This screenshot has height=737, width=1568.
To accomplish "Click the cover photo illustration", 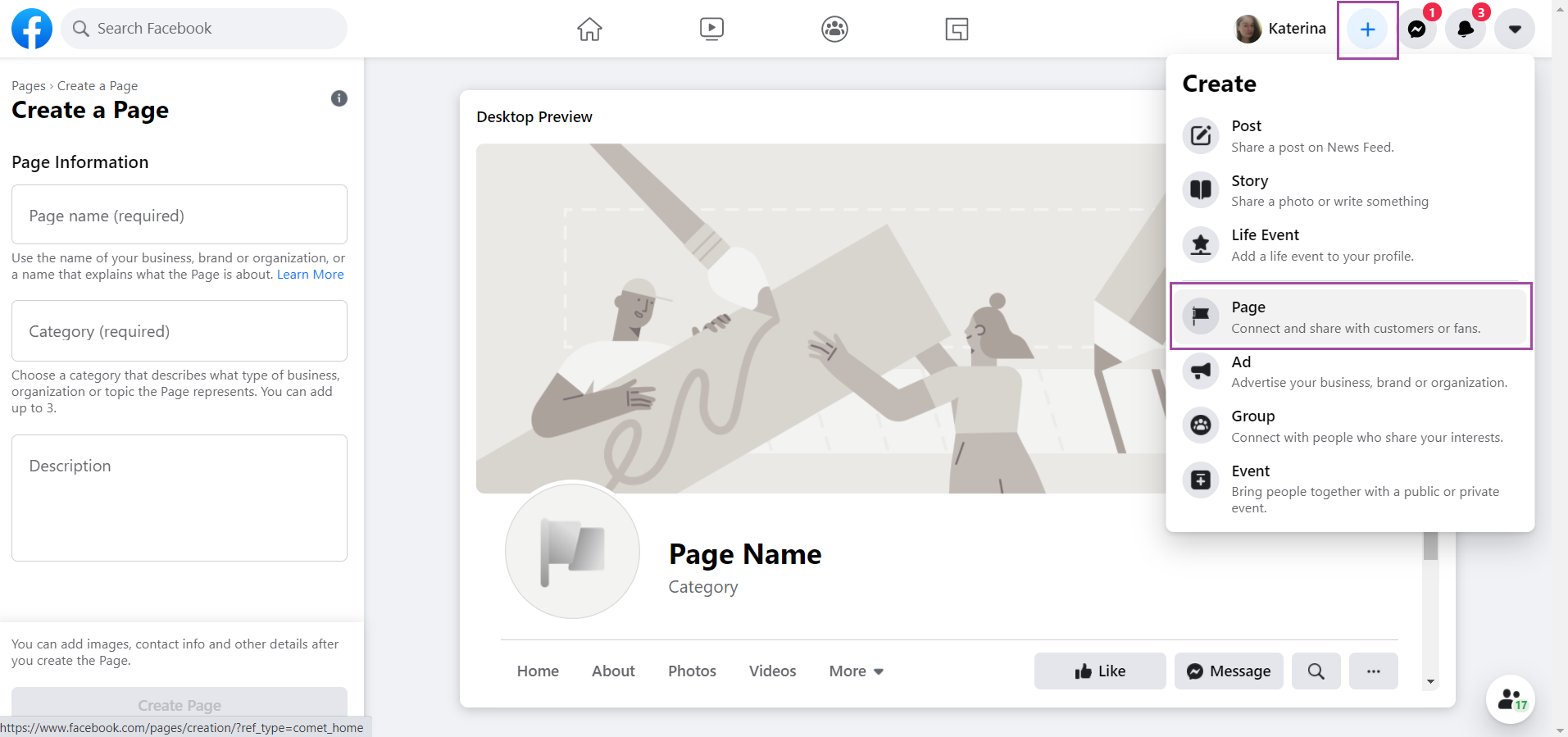I will click(x=820, y=318).
